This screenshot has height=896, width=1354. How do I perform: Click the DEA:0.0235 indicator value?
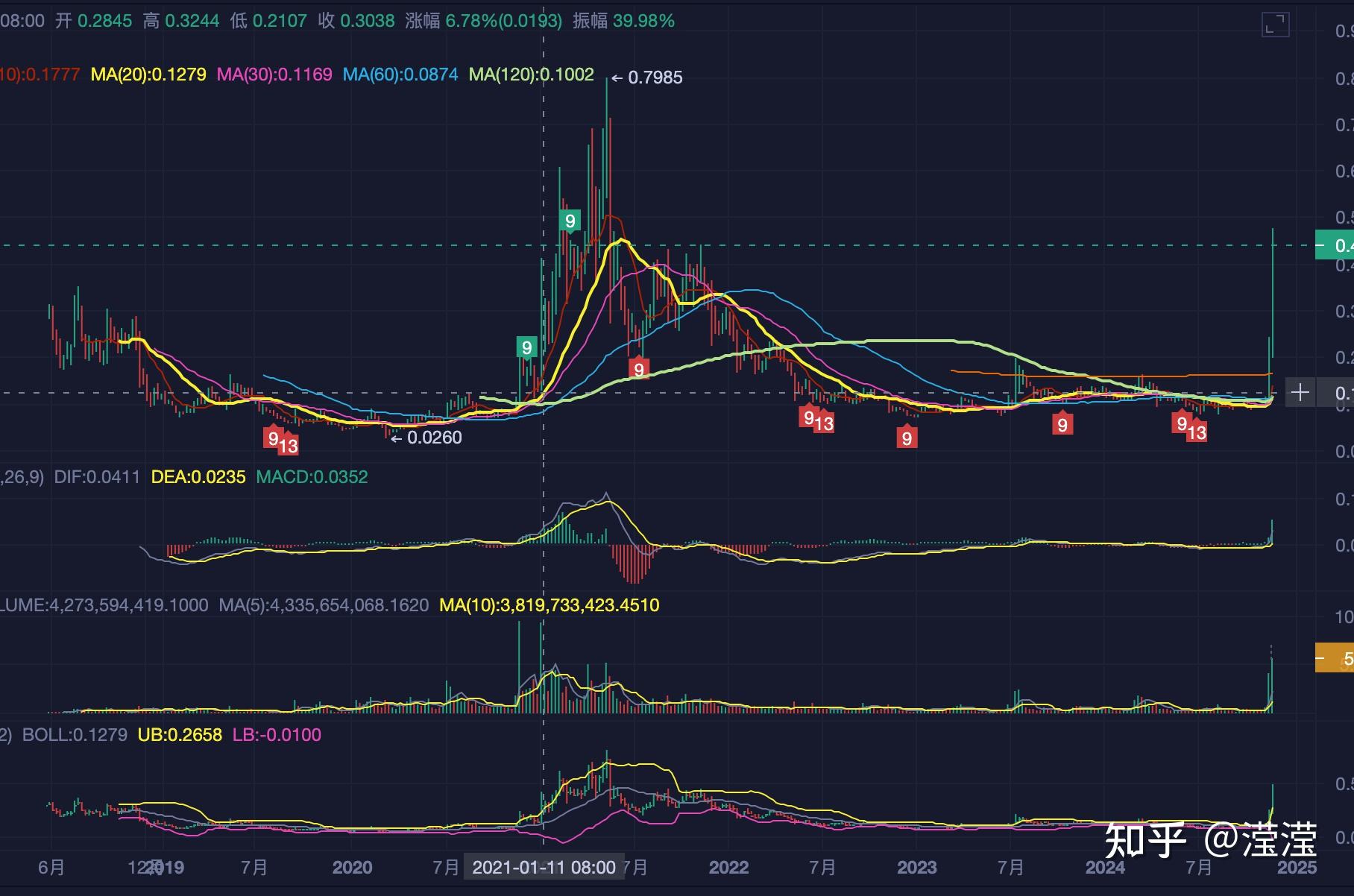click(x=198, y=477)
